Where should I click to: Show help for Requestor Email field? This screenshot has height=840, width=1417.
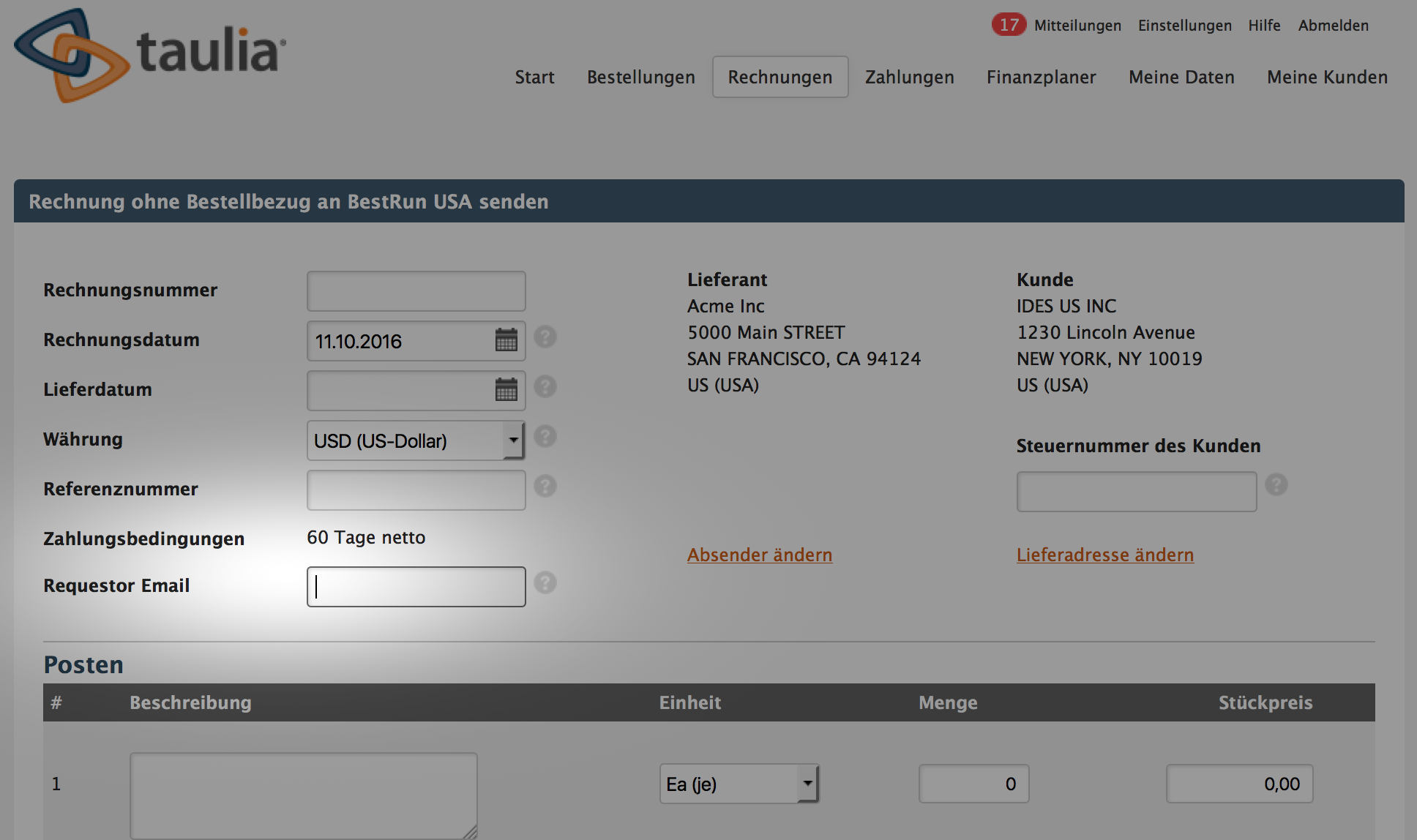[x=545, y=583]
